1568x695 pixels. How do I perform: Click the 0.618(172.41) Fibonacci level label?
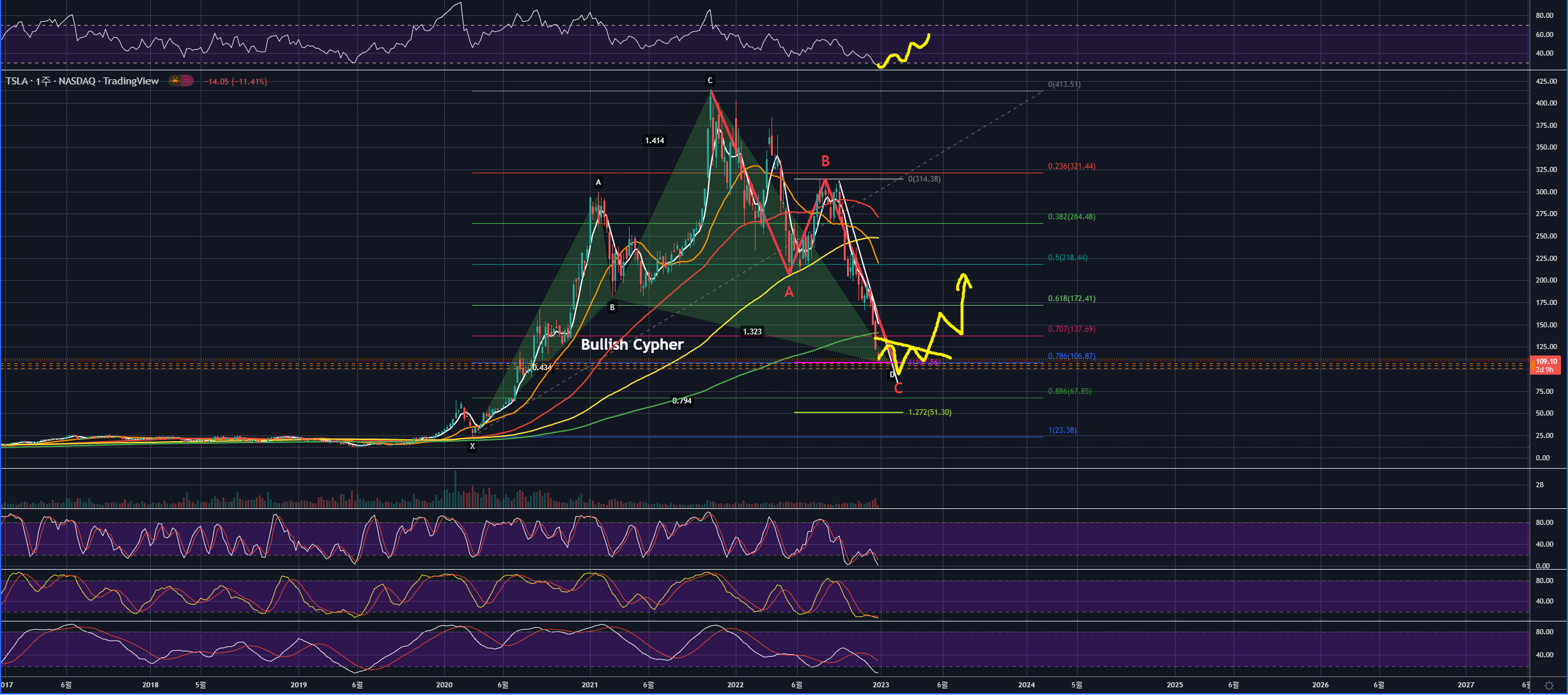(x=1071, y=299)
